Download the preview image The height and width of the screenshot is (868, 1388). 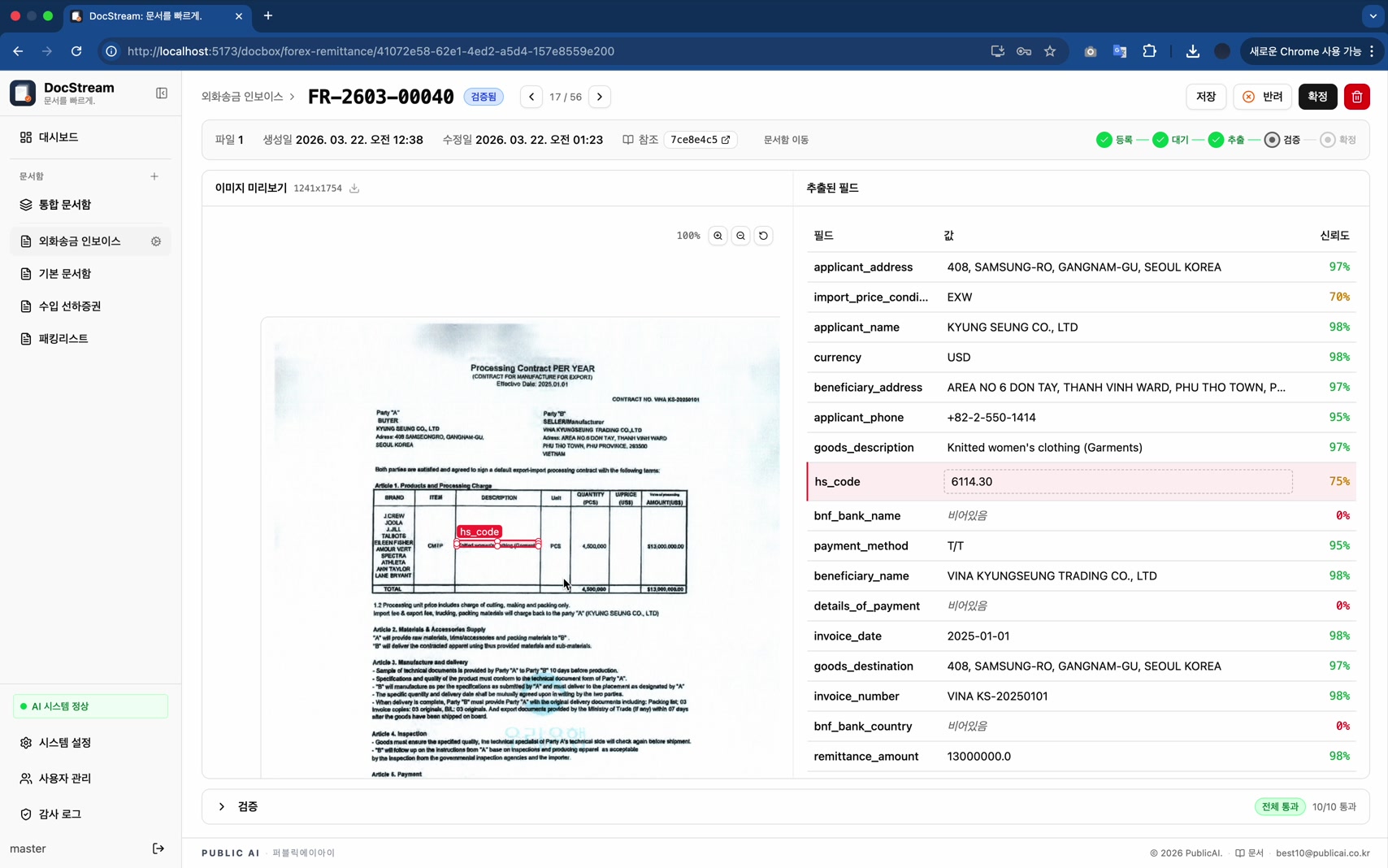click(354, 189)
